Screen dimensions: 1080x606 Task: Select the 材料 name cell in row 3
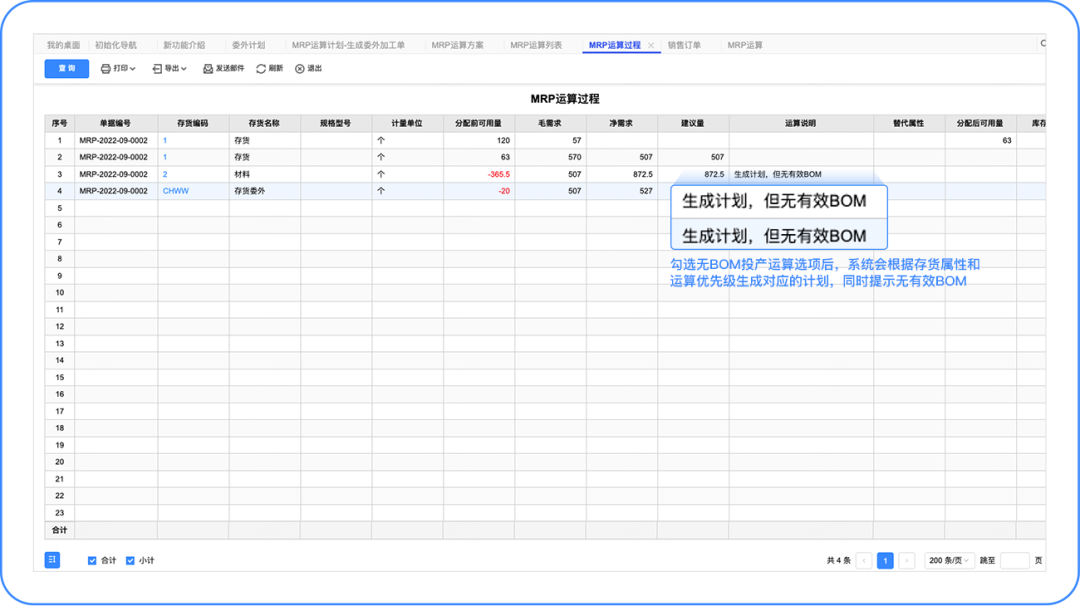264,174
